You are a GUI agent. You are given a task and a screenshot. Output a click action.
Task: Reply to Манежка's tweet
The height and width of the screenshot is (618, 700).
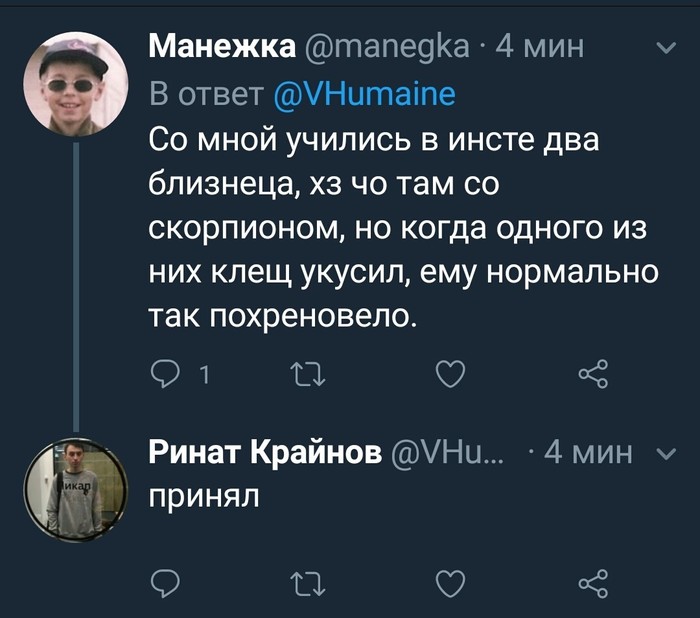[163, 376]
